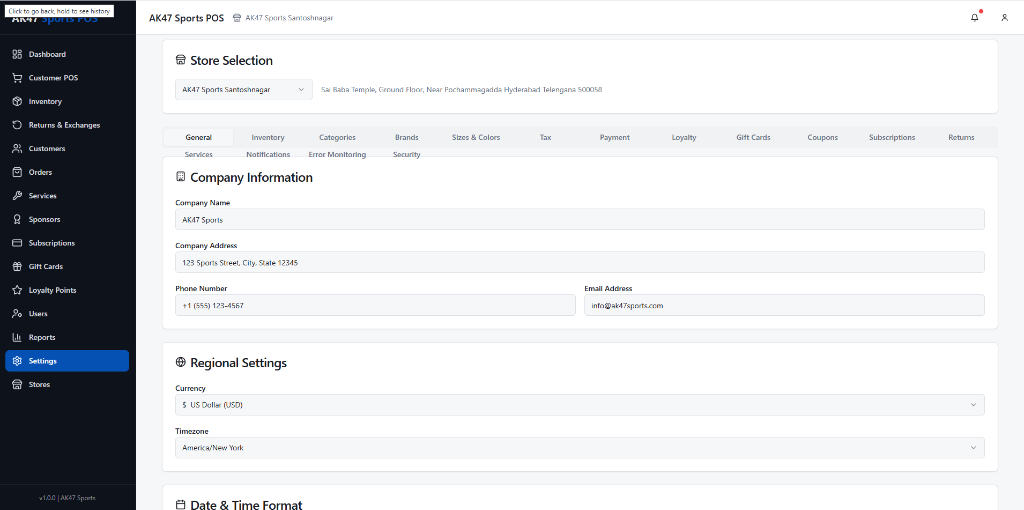Focus the Email Address field
The height and width of the screenshot is (510, 1024).
(x=784, y=305)
